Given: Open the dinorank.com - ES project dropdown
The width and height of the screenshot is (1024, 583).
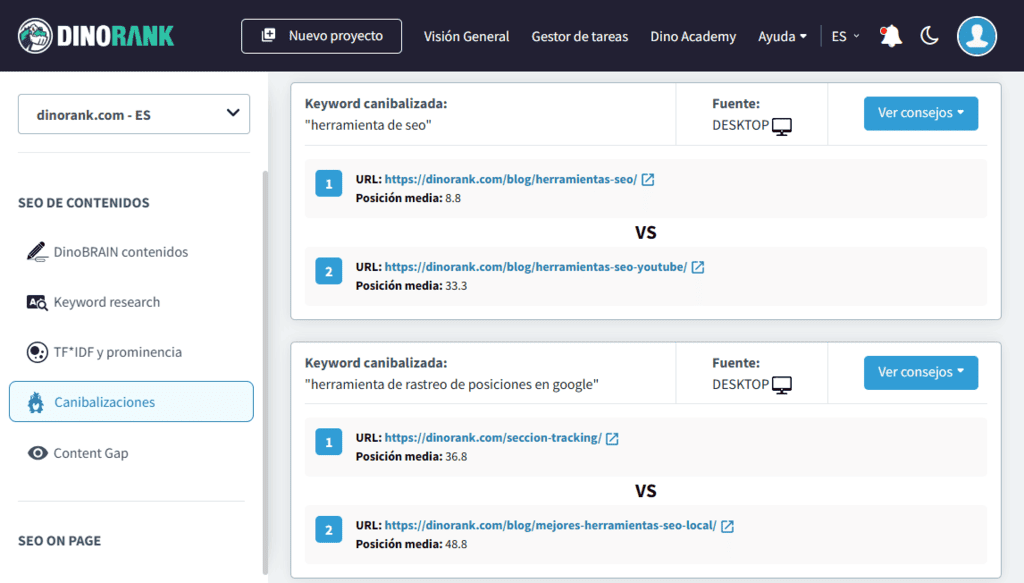Looking at the screenshot, I should (134, 114).
